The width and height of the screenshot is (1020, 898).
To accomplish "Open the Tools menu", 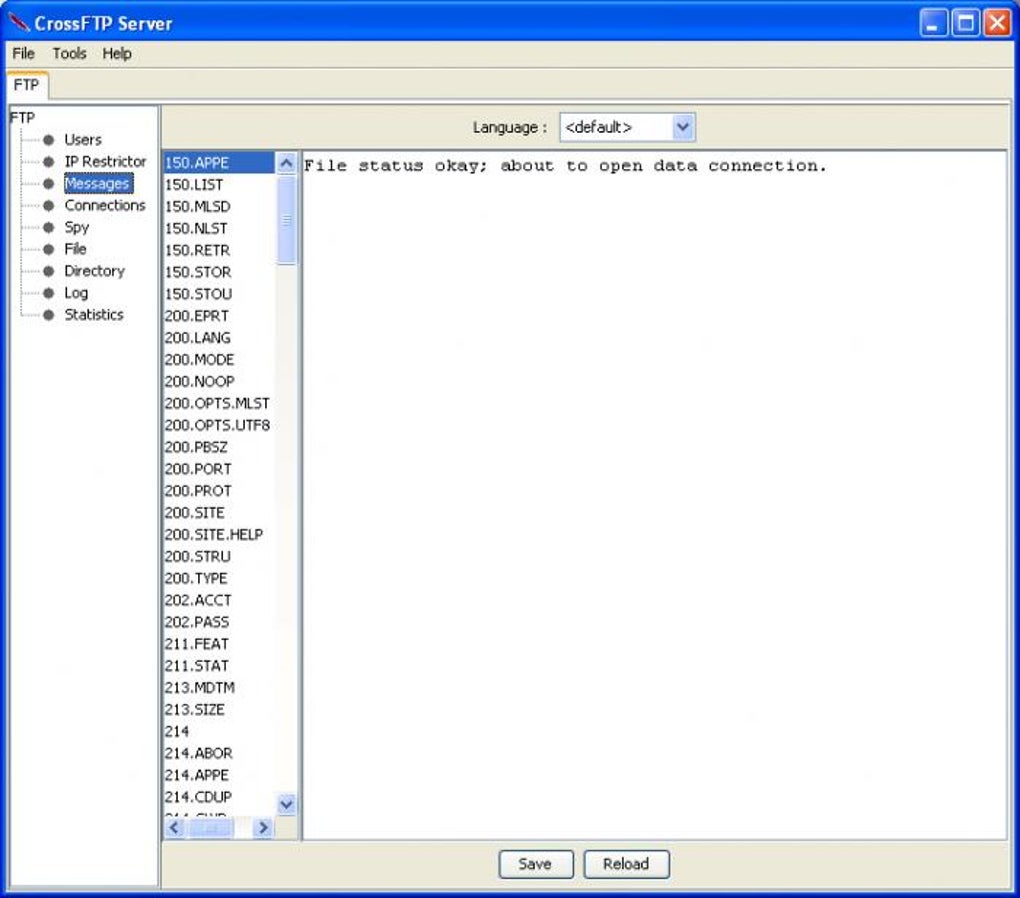I will point(68,54).
